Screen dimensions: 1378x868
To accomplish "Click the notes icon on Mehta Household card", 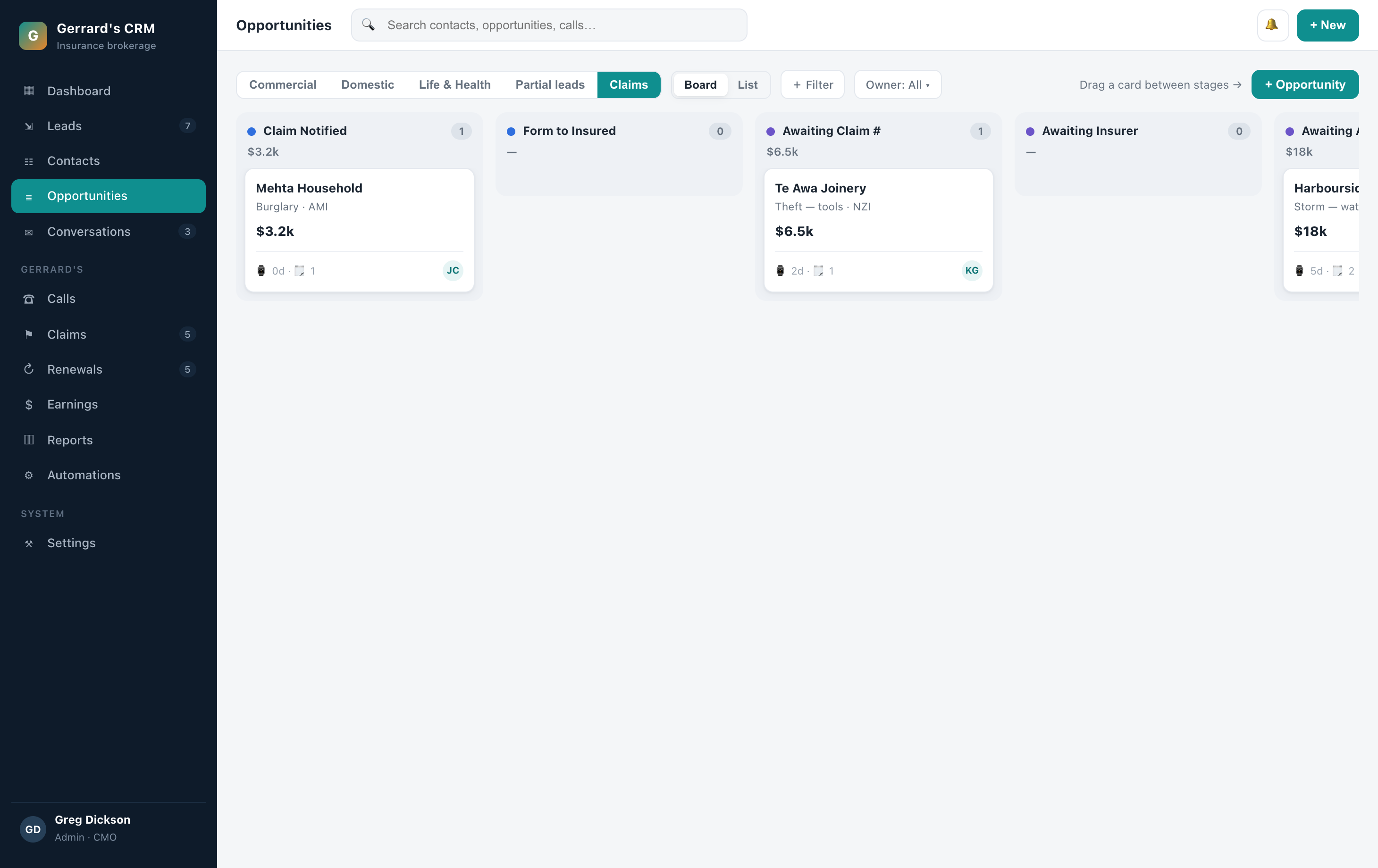I will 299,271.
